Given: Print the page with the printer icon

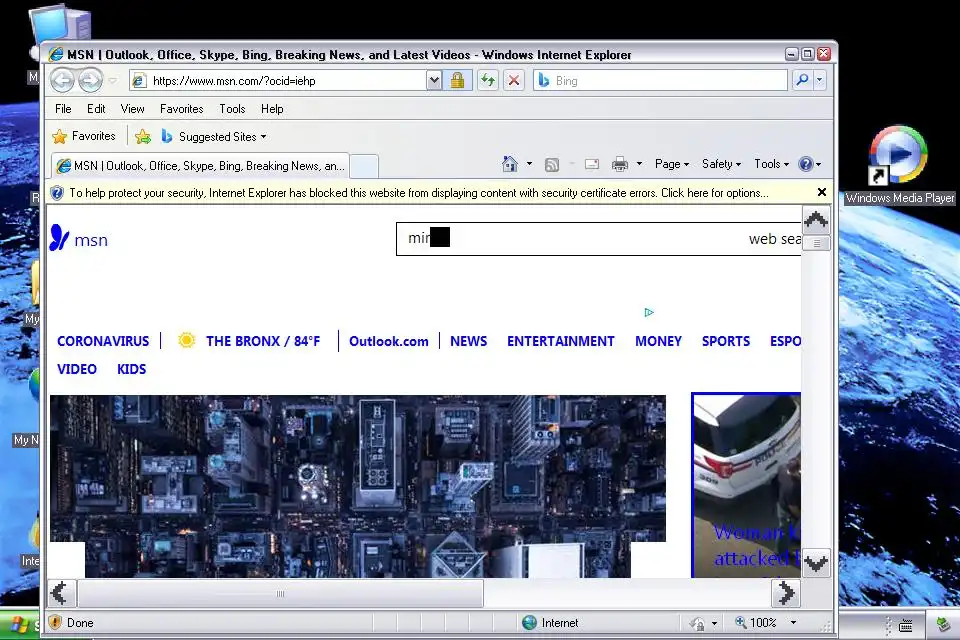Looking at the screenshot, I should point(620,164).
